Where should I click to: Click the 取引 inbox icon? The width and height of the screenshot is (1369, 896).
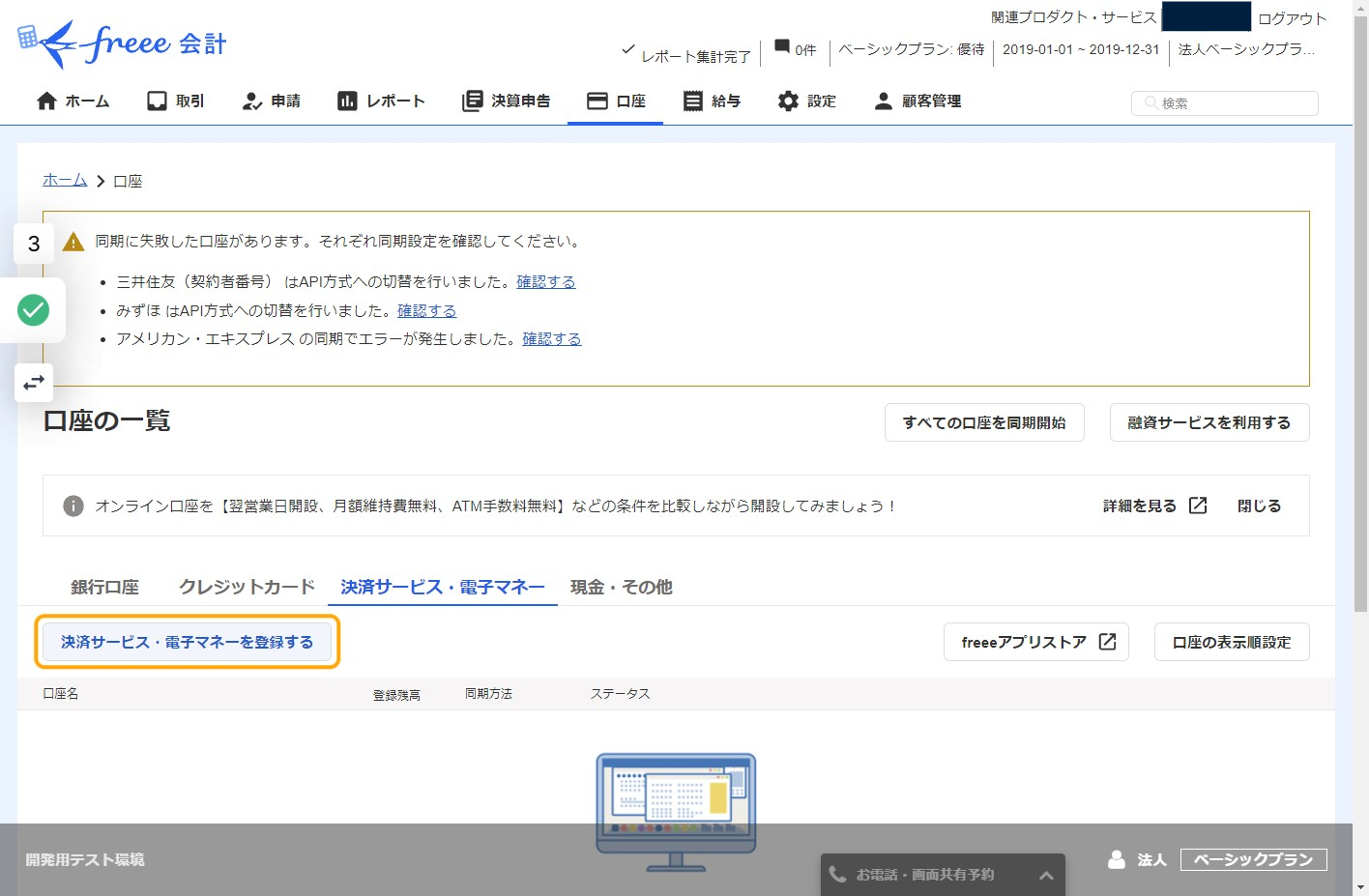coord(157,101)
